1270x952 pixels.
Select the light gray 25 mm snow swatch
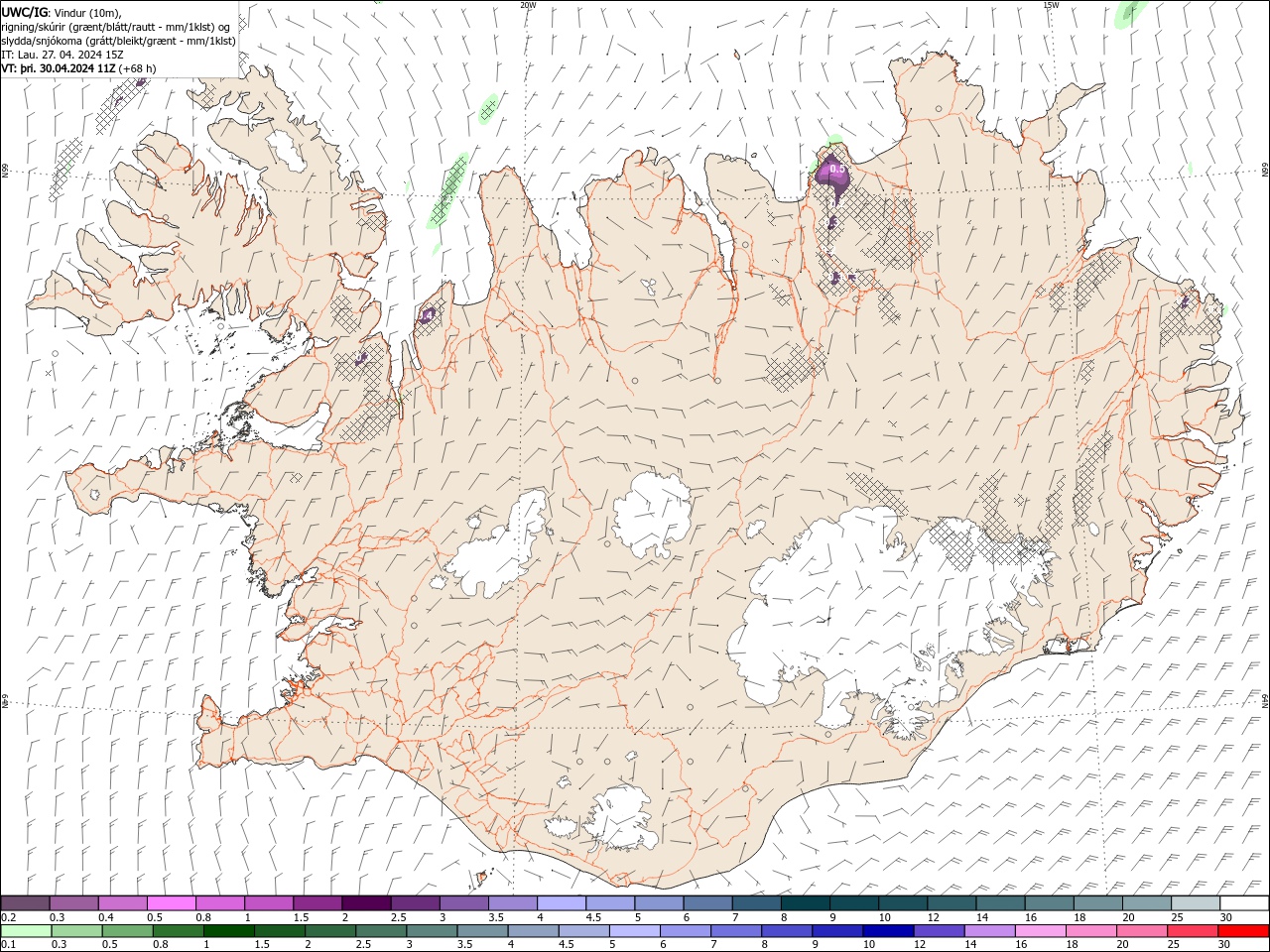tap(1197, 903)
